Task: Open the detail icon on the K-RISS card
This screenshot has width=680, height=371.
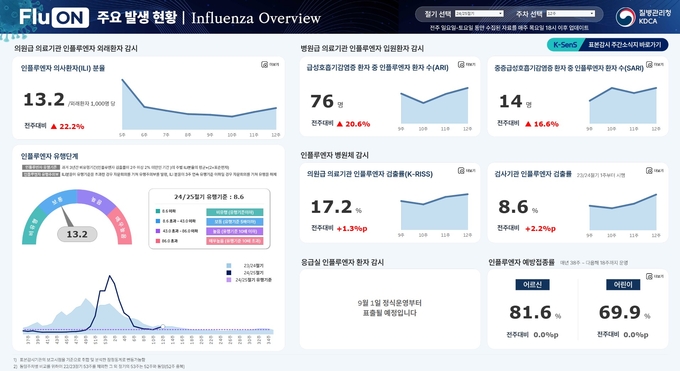Action: (x=467, y=171)
